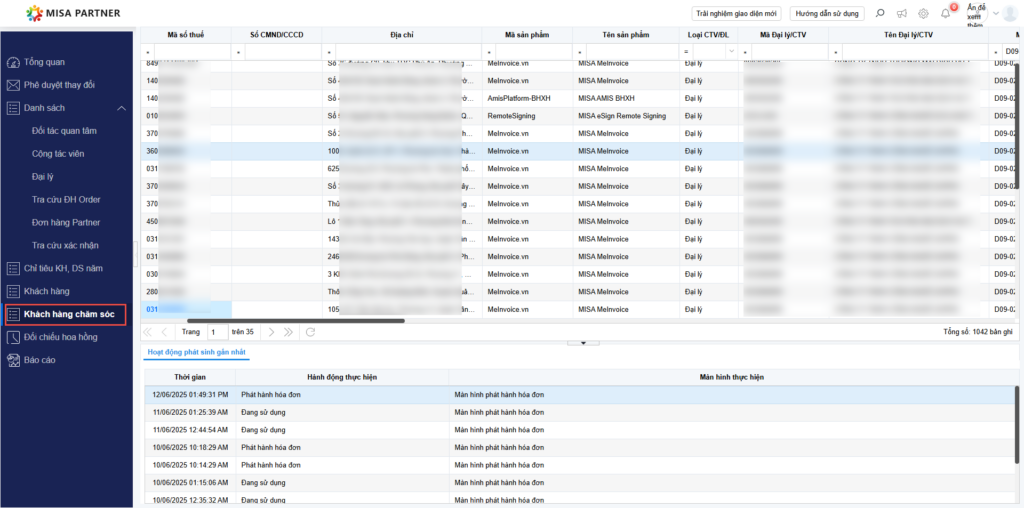Open the Loại CTV/ĐL filter dropdown
This screenshot has width=1024, height=508.
click(x=731, y=51)
